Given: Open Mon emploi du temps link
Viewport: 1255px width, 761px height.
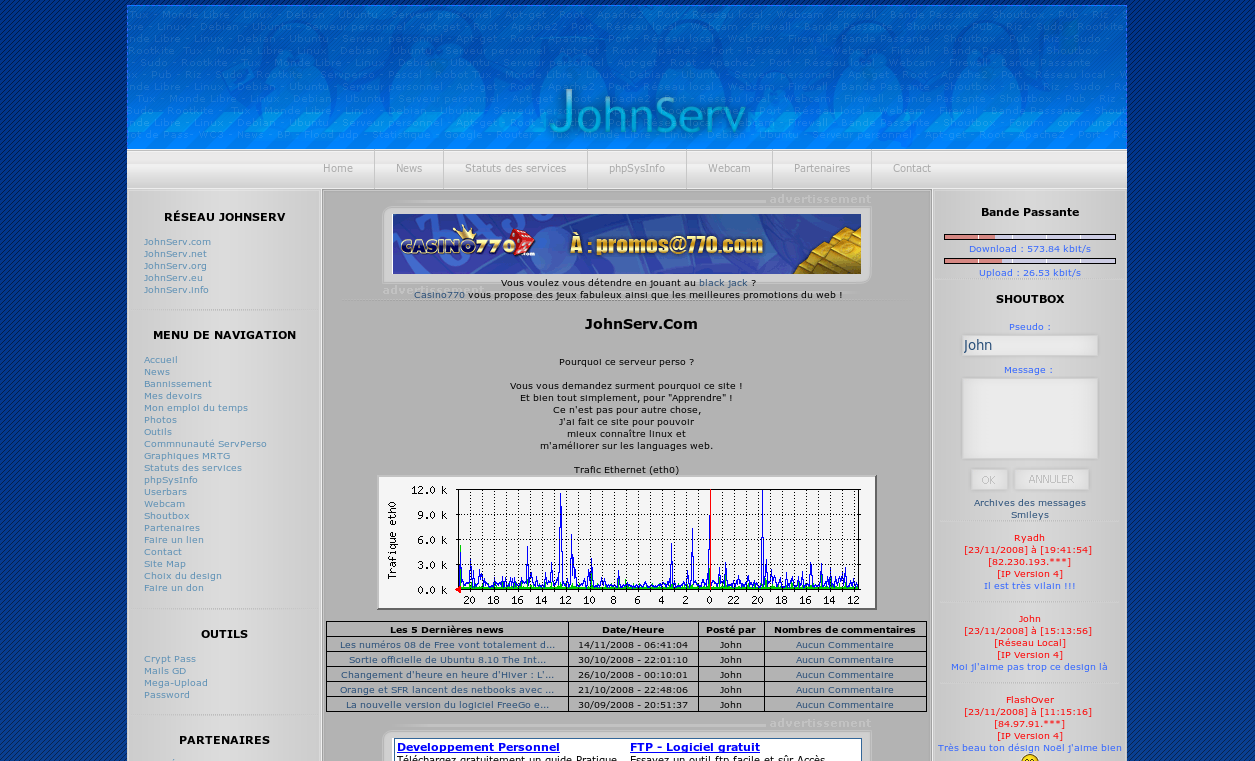Looking at the screenshot, I should [x=196, y=408].
